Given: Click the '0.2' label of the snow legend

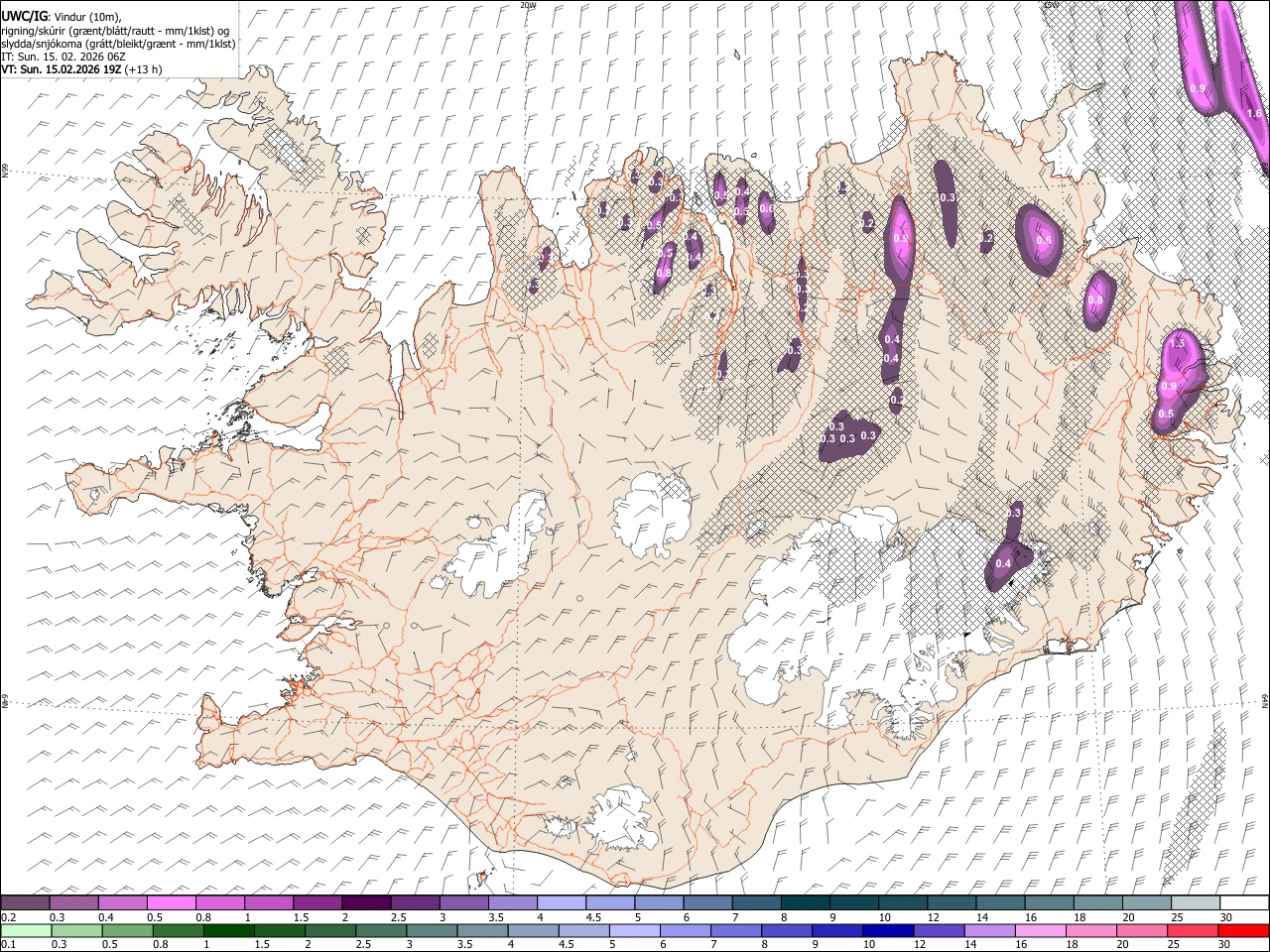Looking at the screenshot, I should 8,917.
